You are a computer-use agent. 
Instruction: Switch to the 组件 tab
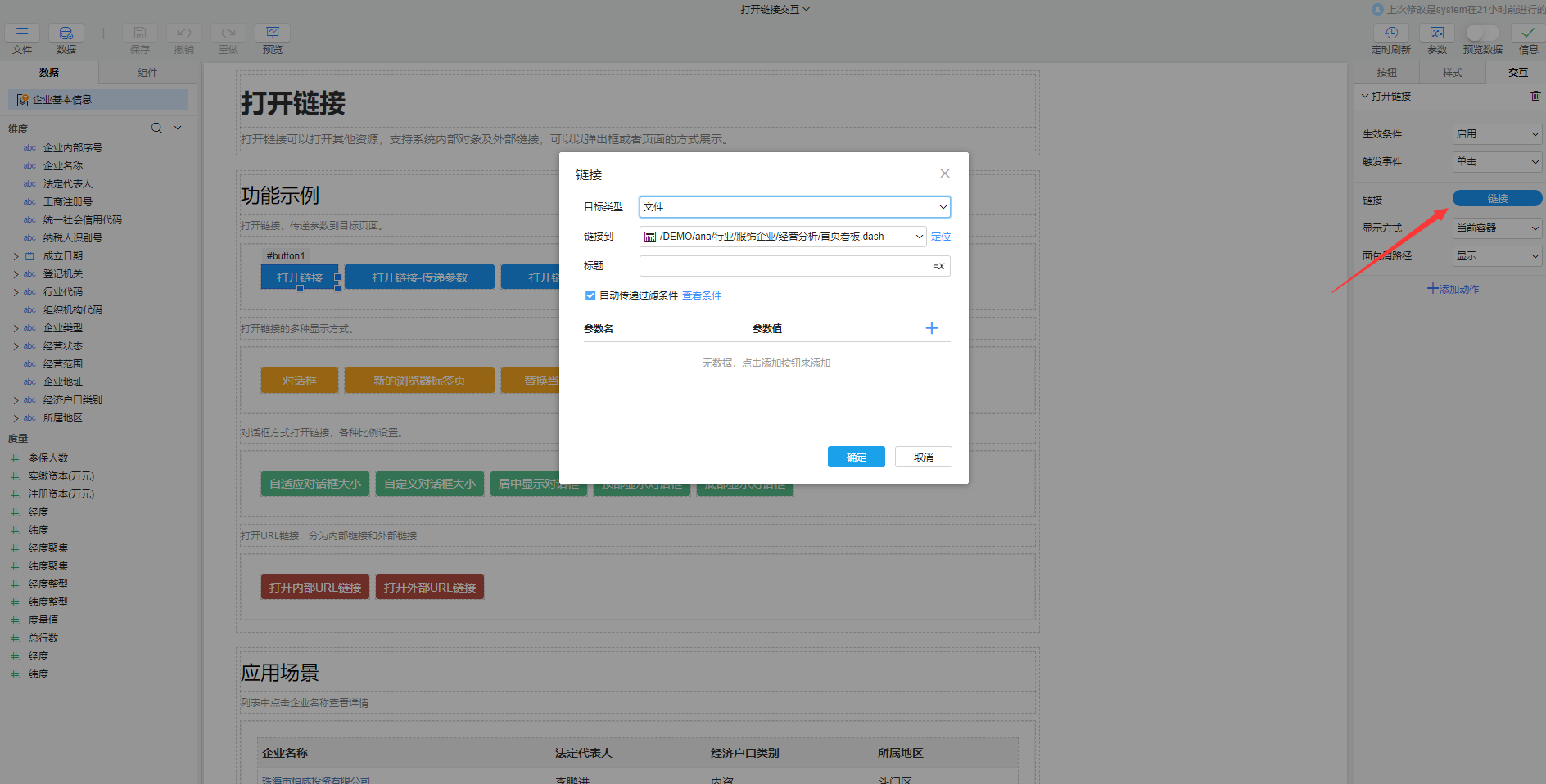tap(147, 73)
